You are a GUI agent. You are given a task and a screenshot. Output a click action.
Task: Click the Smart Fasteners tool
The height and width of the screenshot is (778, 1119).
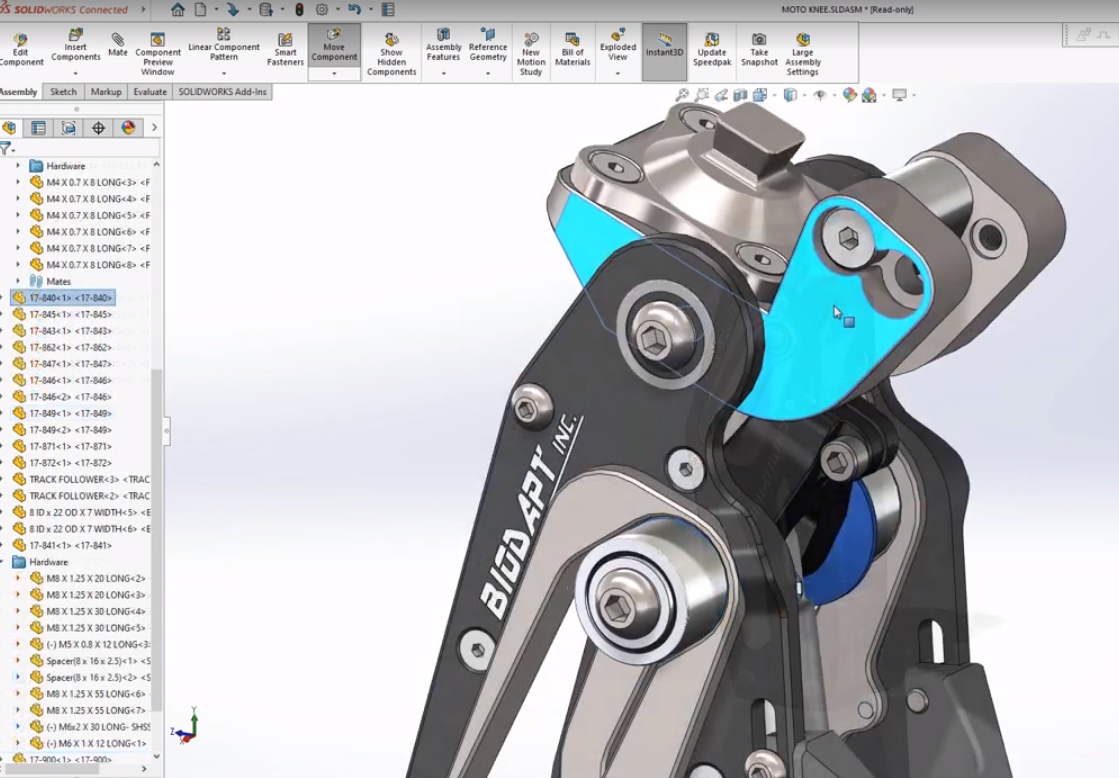[285, 47]
